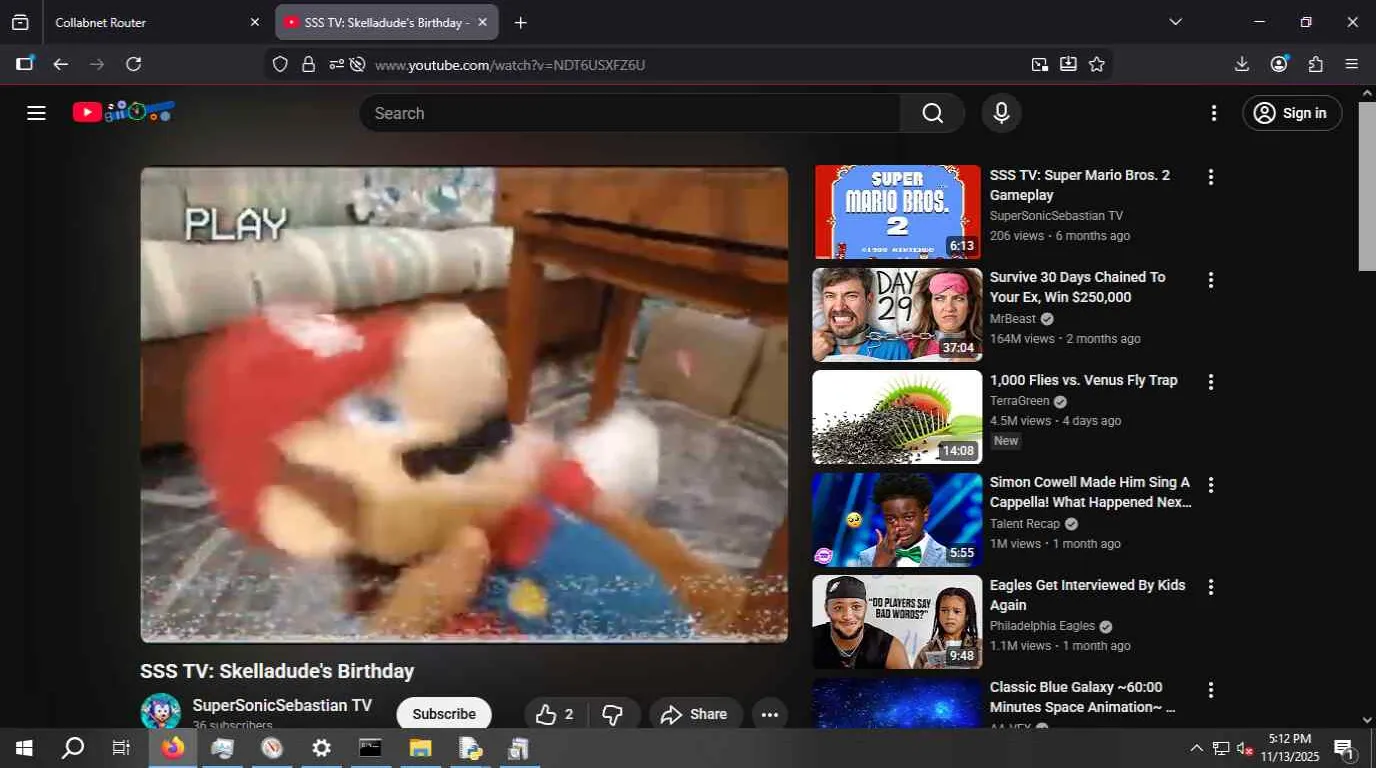This screenshot has width=1376, height=768.
Task: Click the Sign in button
Action: [1291, 113]
